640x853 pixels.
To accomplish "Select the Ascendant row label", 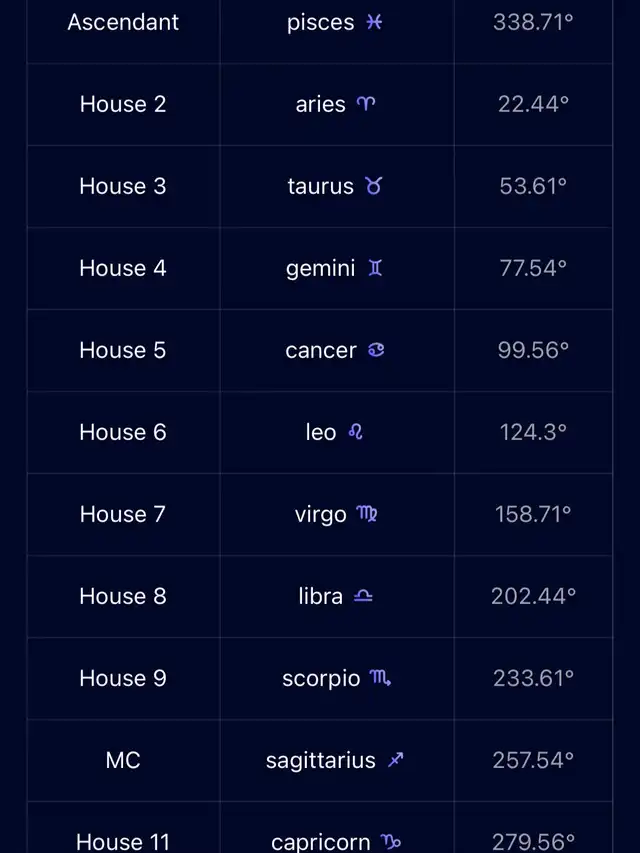I will pos(123,22).
